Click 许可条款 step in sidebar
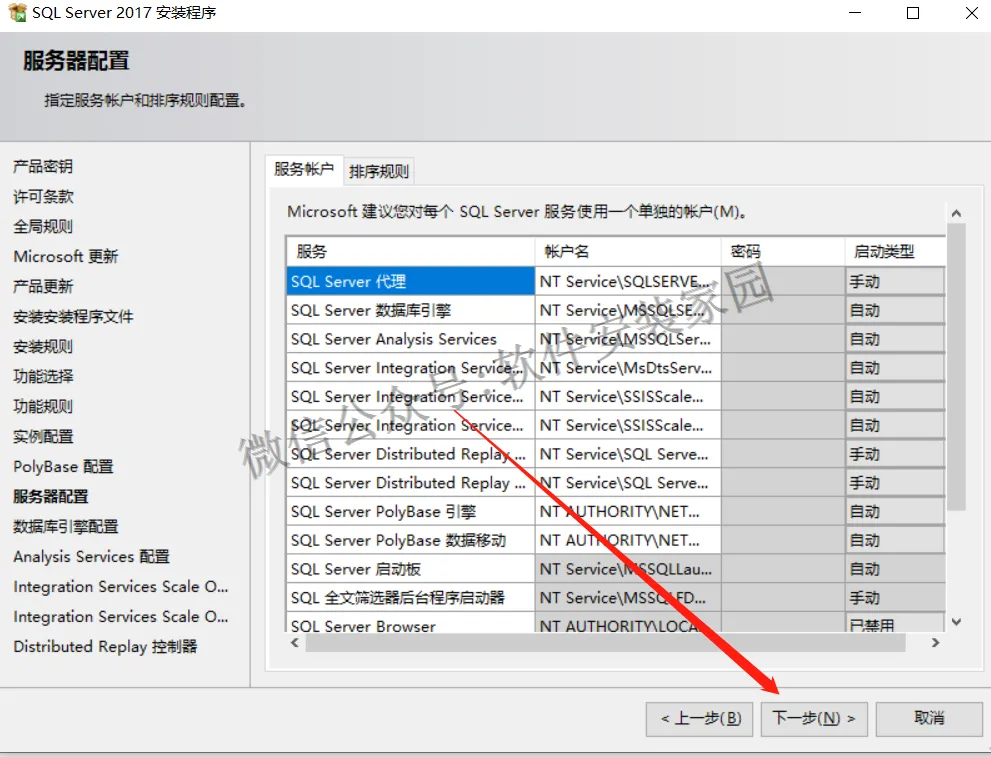991x757 pixels. [43, 197]
